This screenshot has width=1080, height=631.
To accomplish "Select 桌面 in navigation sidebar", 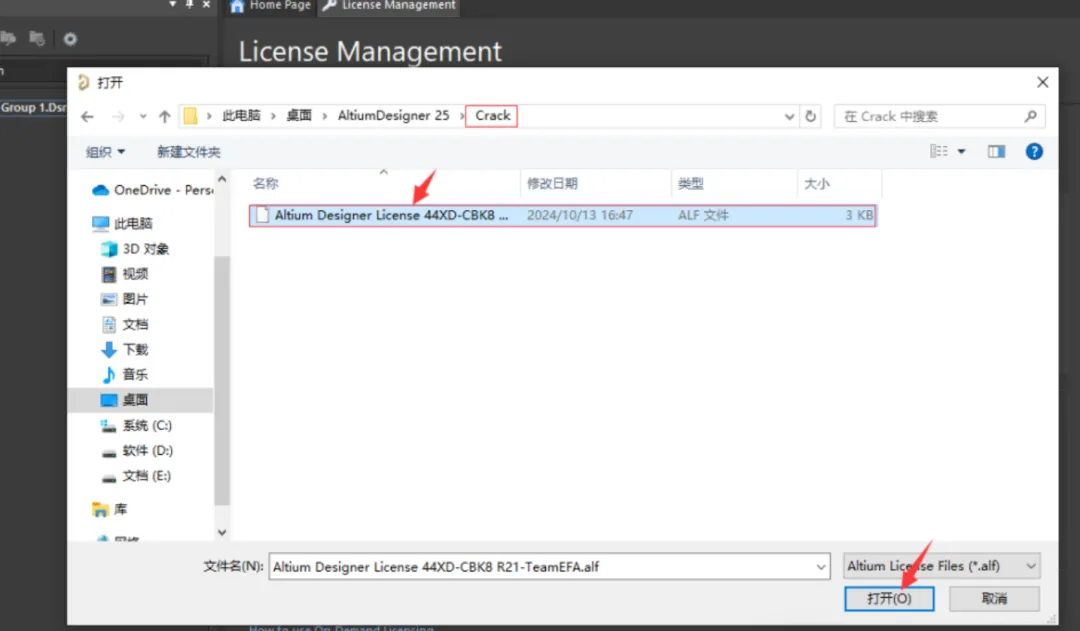I will tap(141, 400).
